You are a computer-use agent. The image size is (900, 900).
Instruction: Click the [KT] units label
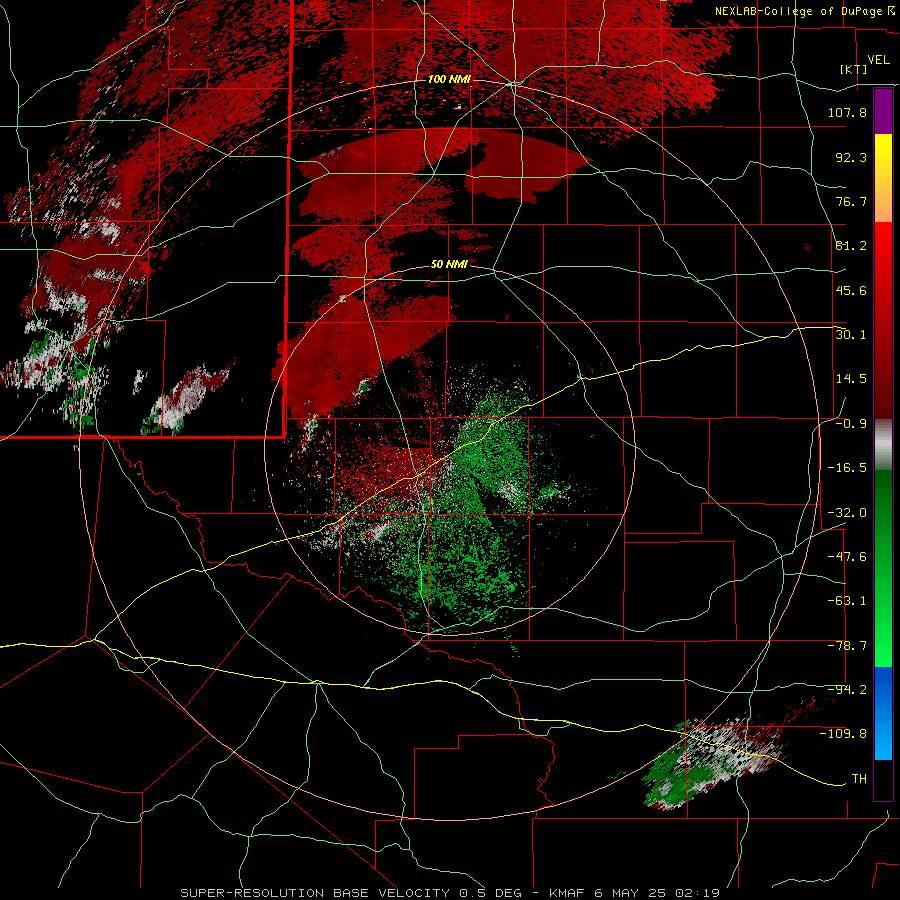click(853, 69)
